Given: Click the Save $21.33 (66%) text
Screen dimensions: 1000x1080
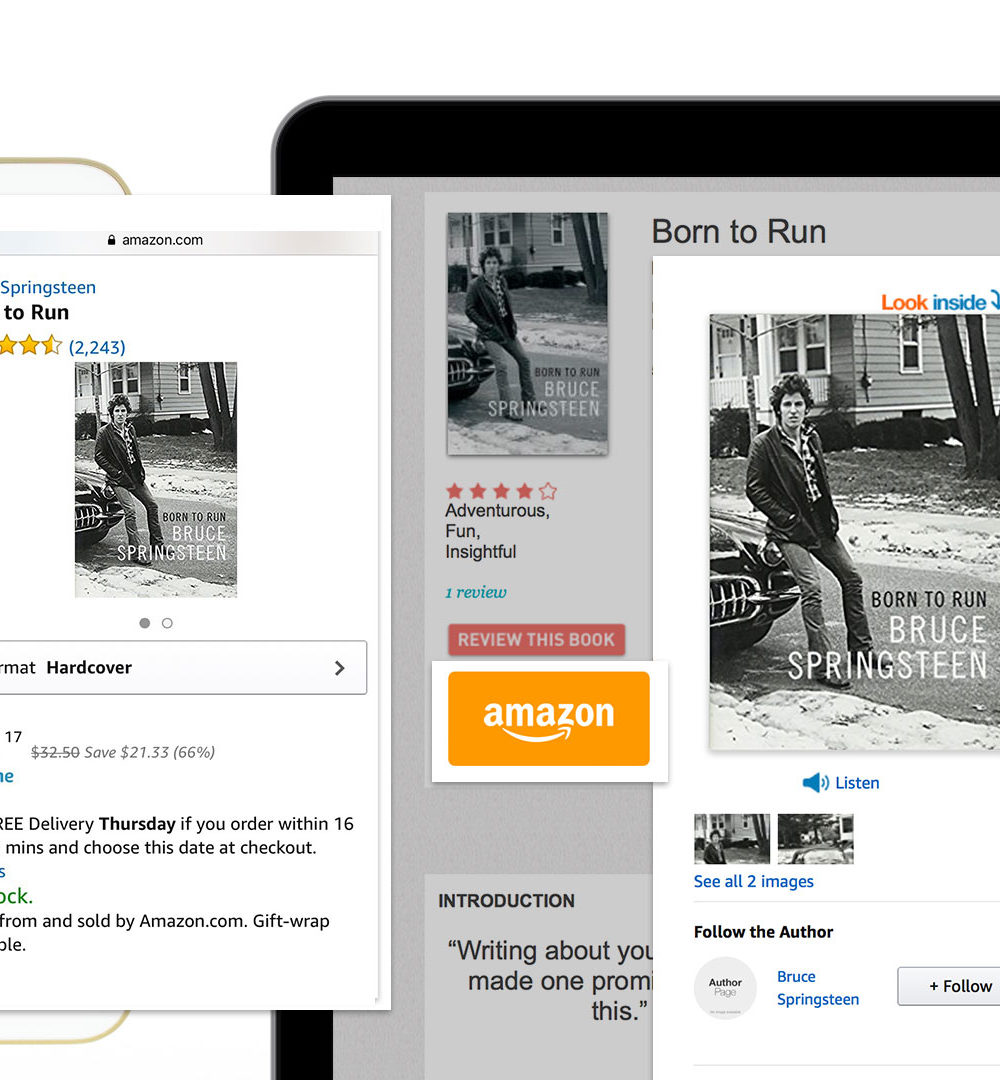Looking at the screenshot, I should tap(149, 752).
